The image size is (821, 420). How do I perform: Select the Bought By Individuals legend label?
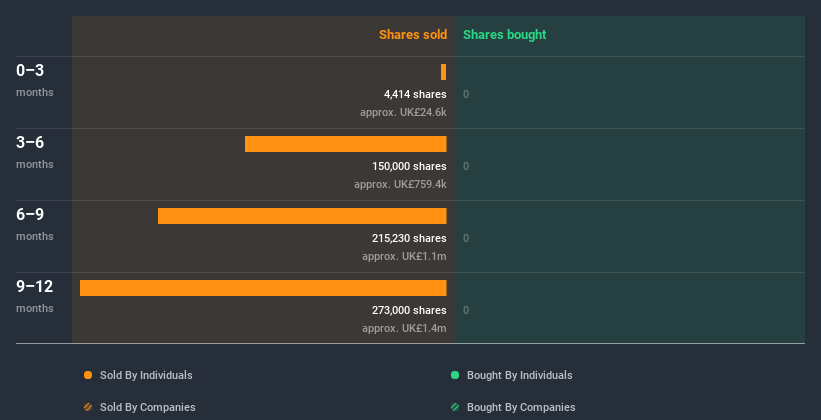pyautogui.click(x=519, y=375)
